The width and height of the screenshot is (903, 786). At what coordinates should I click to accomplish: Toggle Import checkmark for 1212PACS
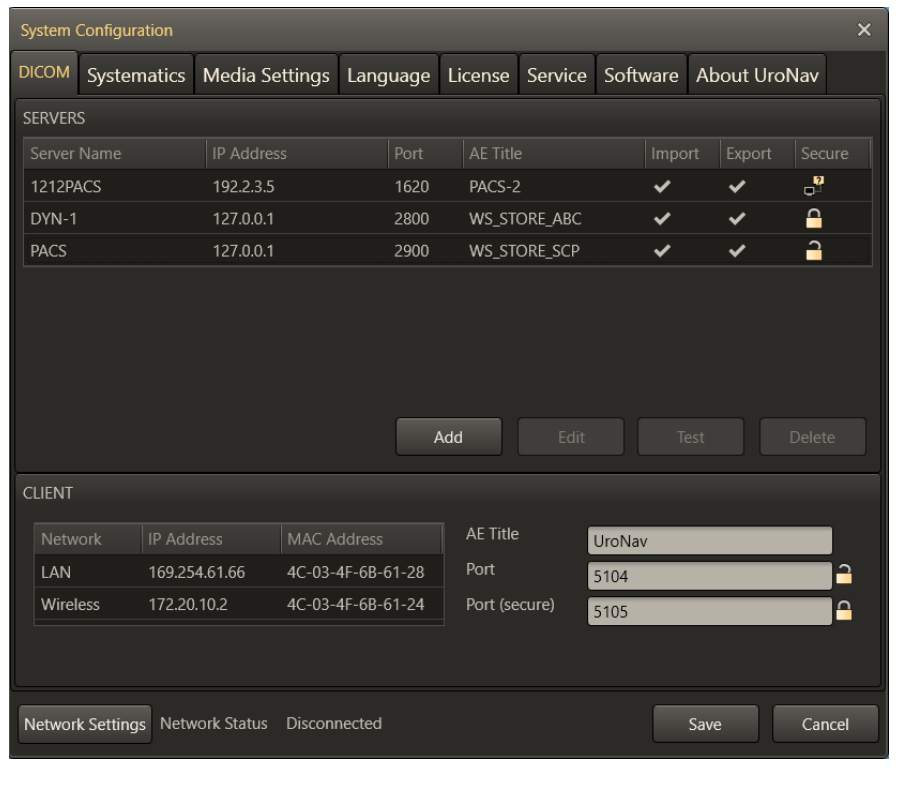pos(662,187)
